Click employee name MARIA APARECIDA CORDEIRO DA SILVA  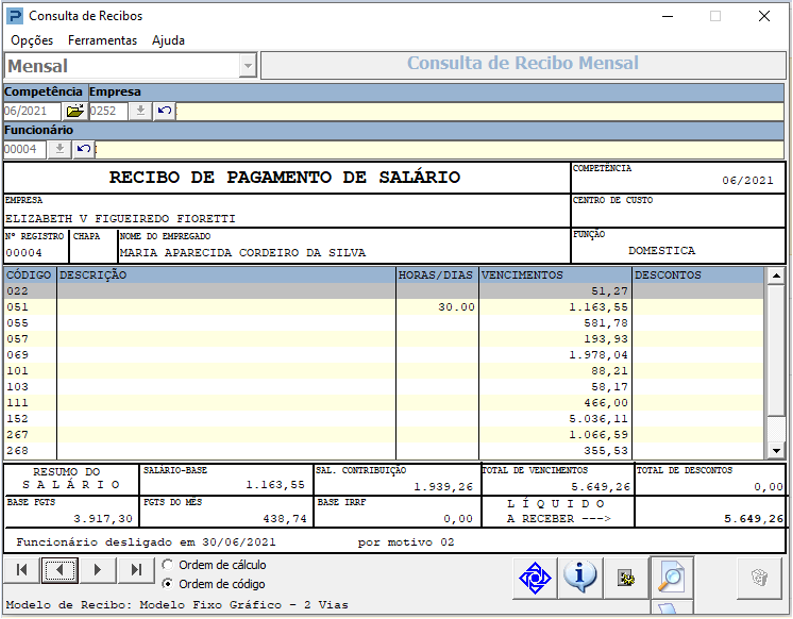click(x=243, y=253)
